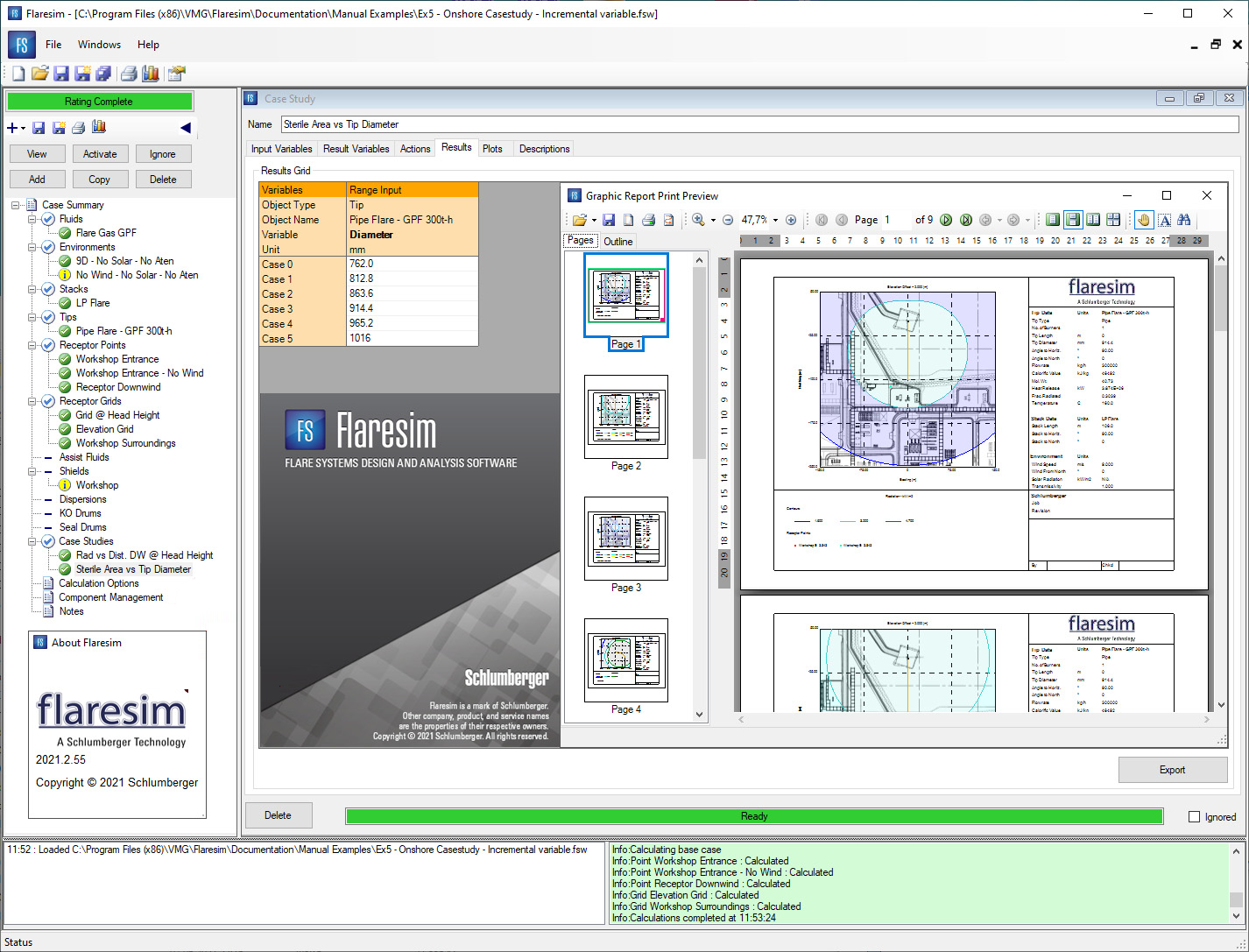Click the blue plus Add icon in case panel
1249x952 pixels.
click(12, 128)
